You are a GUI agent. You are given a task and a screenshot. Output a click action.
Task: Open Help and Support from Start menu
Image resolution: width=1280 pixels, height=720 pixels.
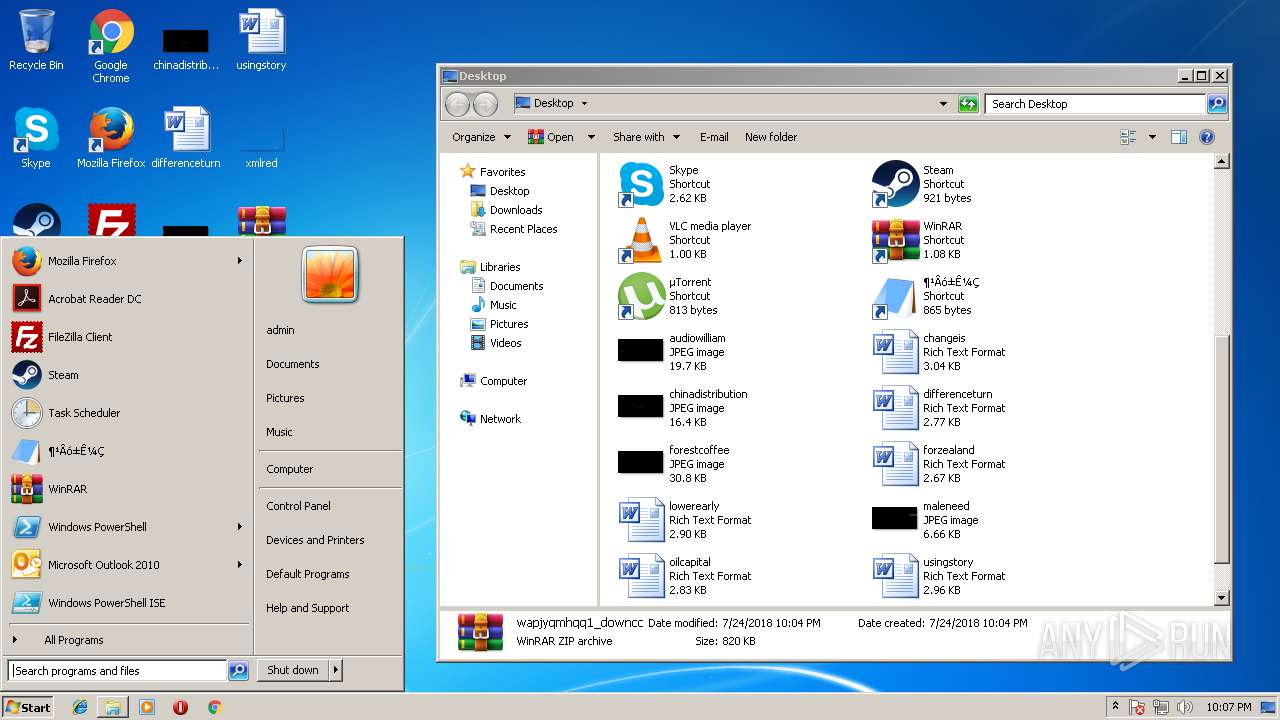tap(308, 608)
